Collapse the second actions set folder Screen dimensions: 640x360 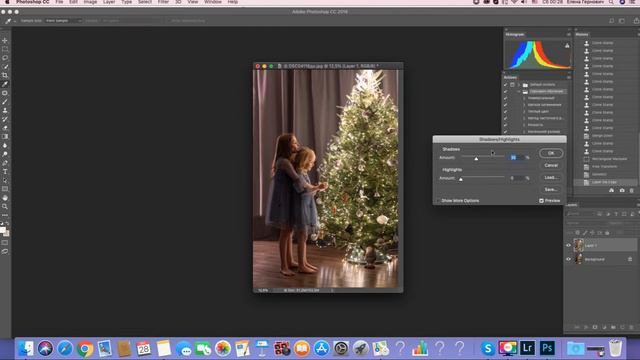(519, 91)
